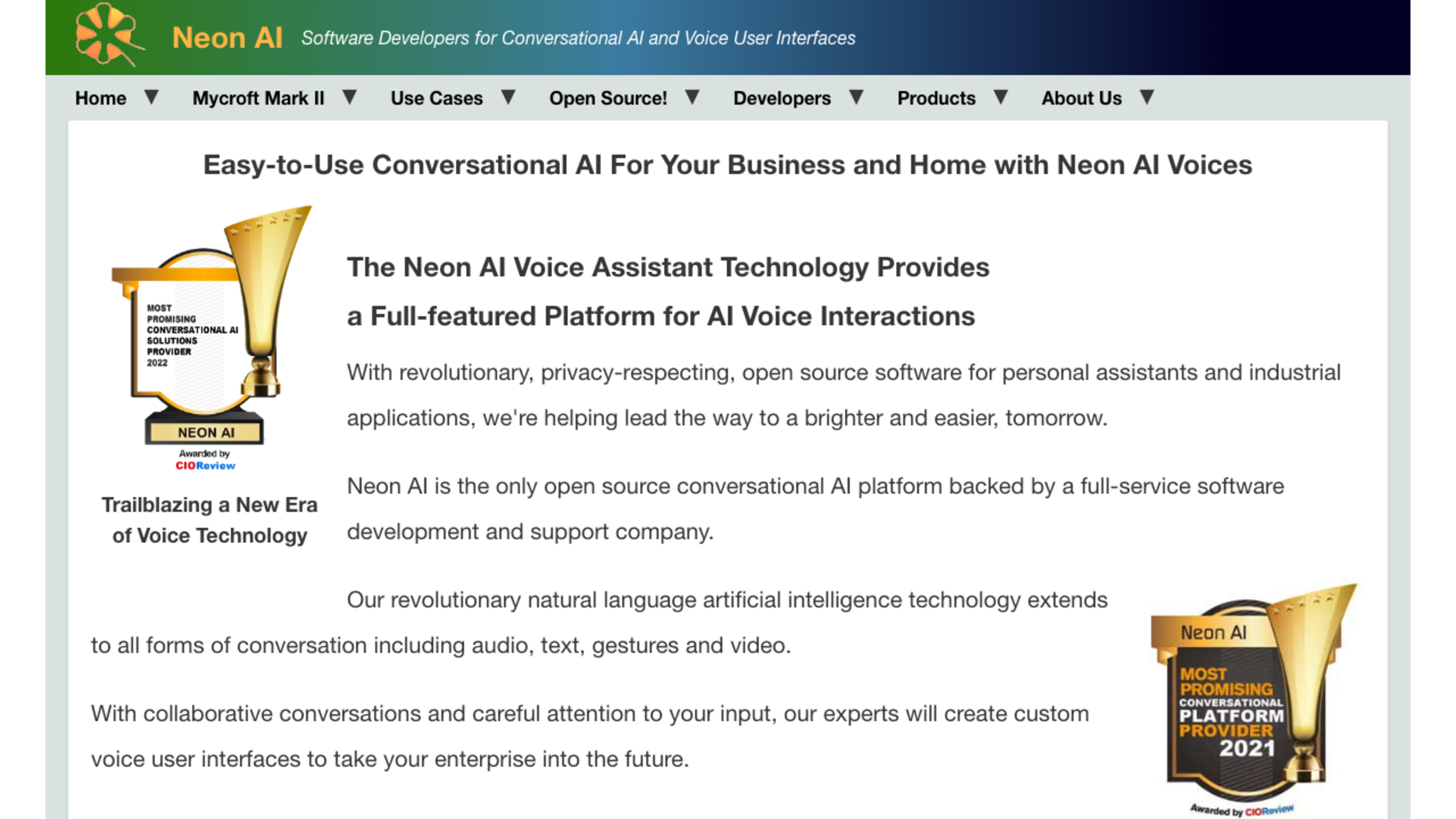Expand the Products dropdown arrow

tap(1001, 97)
